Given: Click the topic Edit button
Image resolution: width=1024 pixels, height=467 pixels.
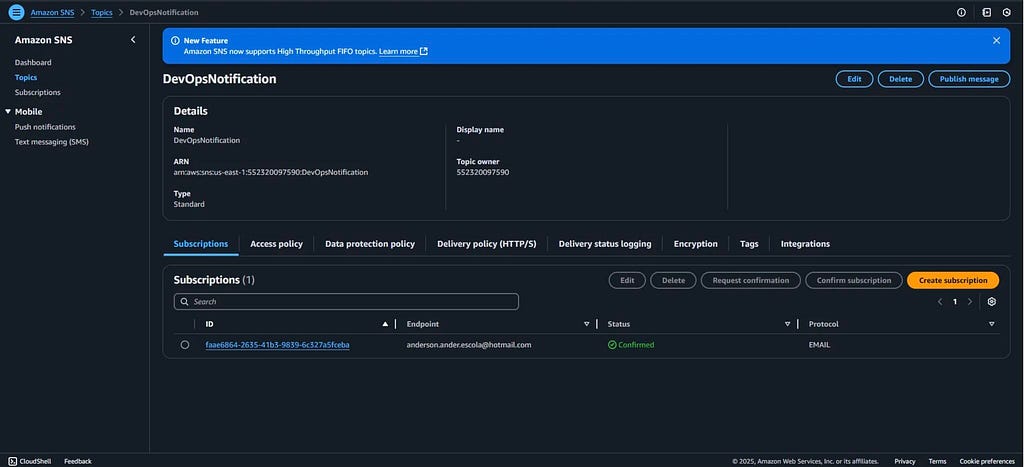Looking at the screenshot, I should point(854,79).
